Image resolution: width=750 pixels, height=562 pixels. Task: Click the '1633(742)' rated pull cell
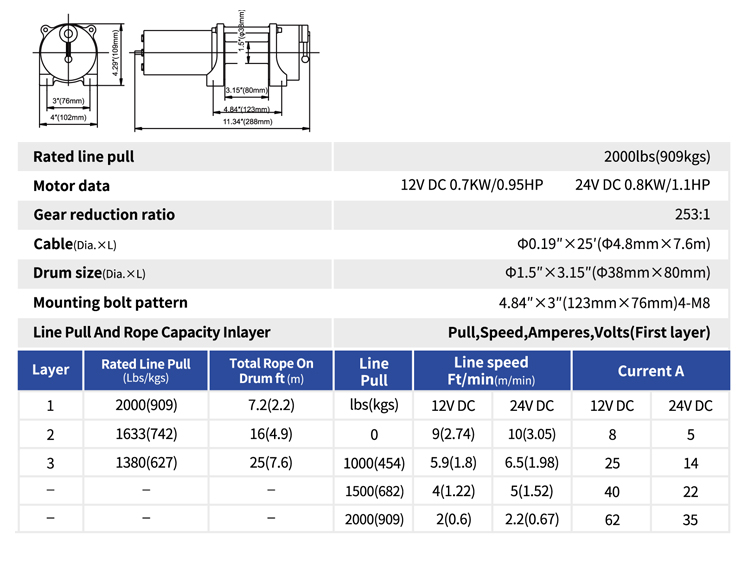(x=145, y=435)
